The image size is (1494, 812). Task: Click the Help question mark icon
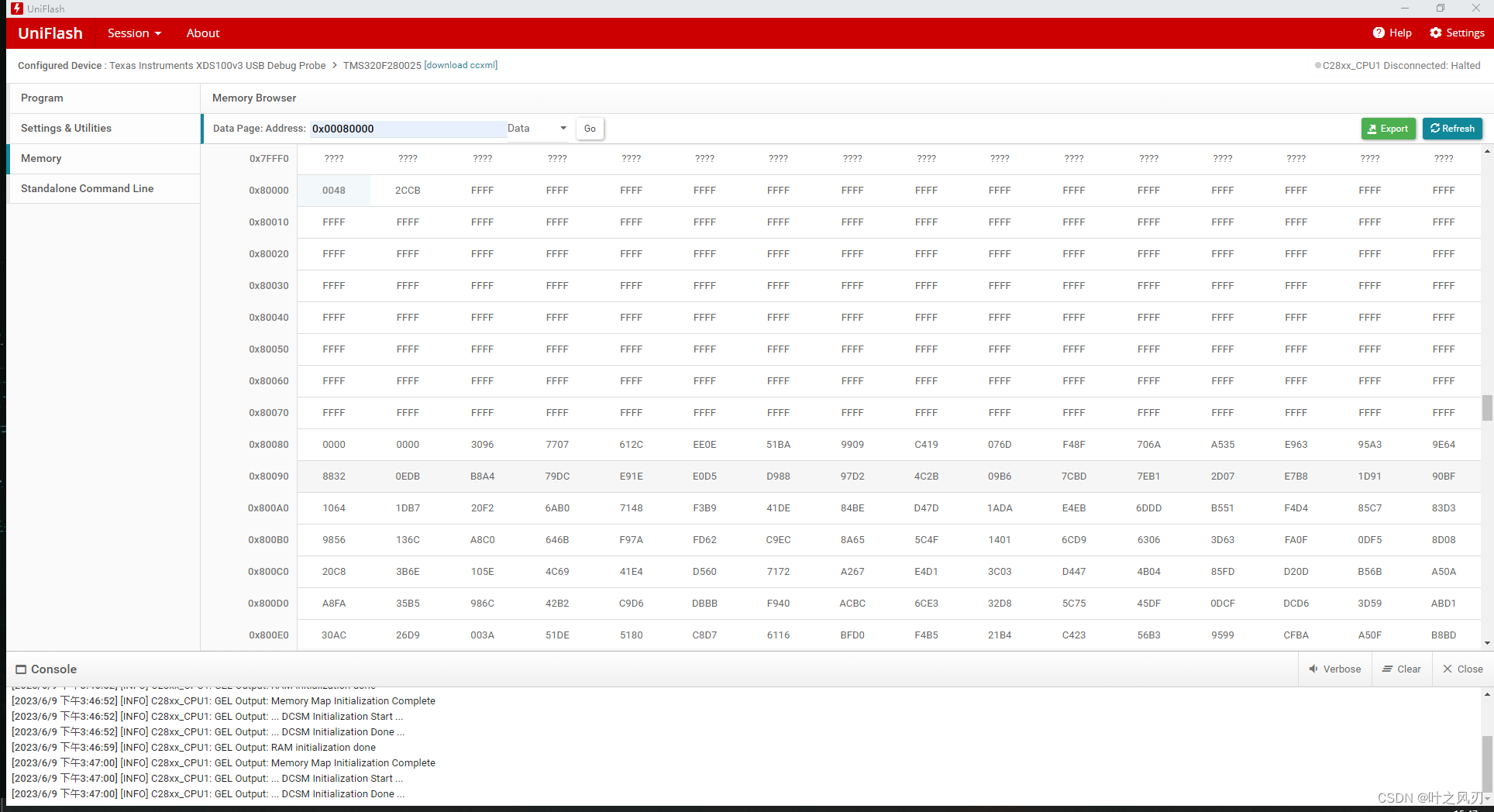(1379, 33)
